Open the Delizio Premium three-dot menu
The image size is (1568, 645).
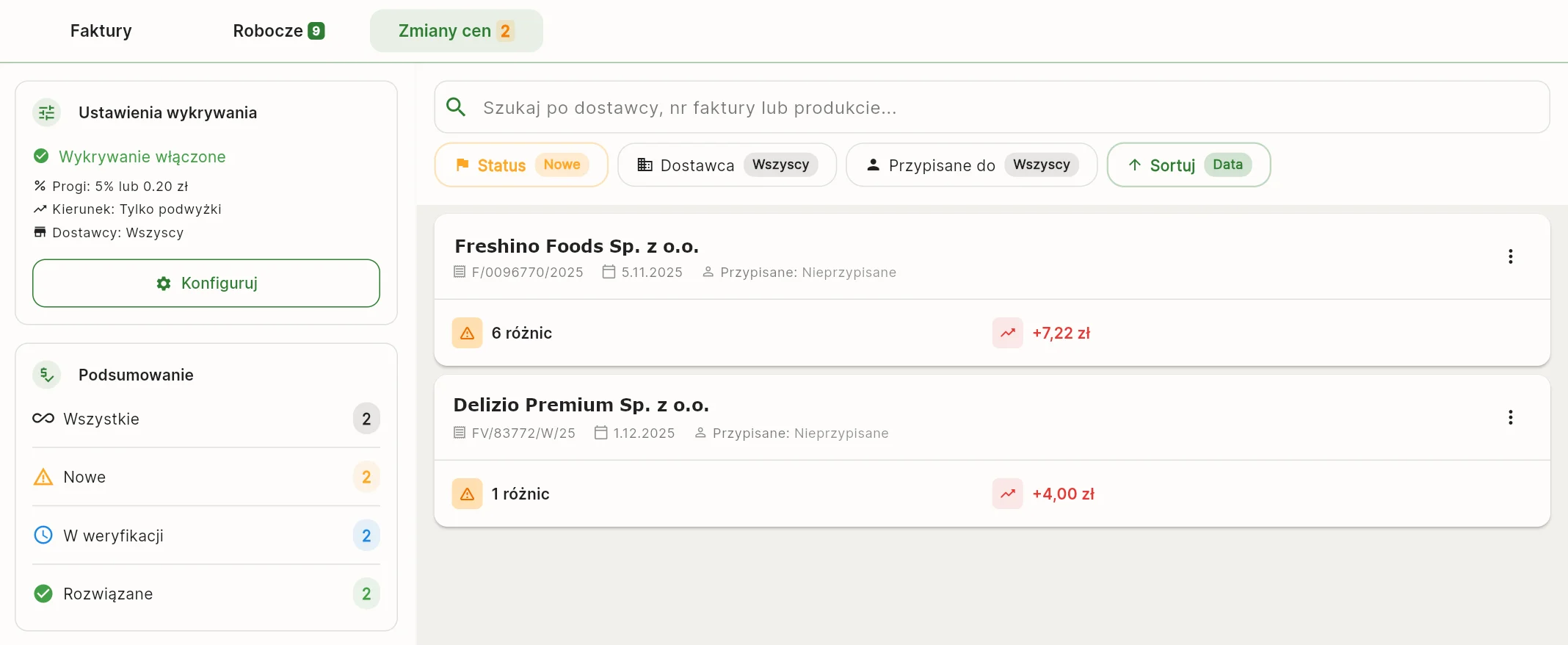pos(1510,417)
